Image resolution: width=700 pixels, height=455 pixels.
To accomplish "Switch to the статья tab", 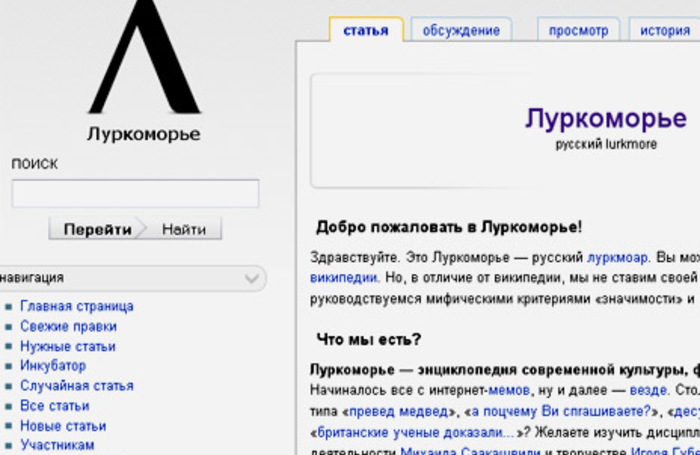I will (366, 30).
